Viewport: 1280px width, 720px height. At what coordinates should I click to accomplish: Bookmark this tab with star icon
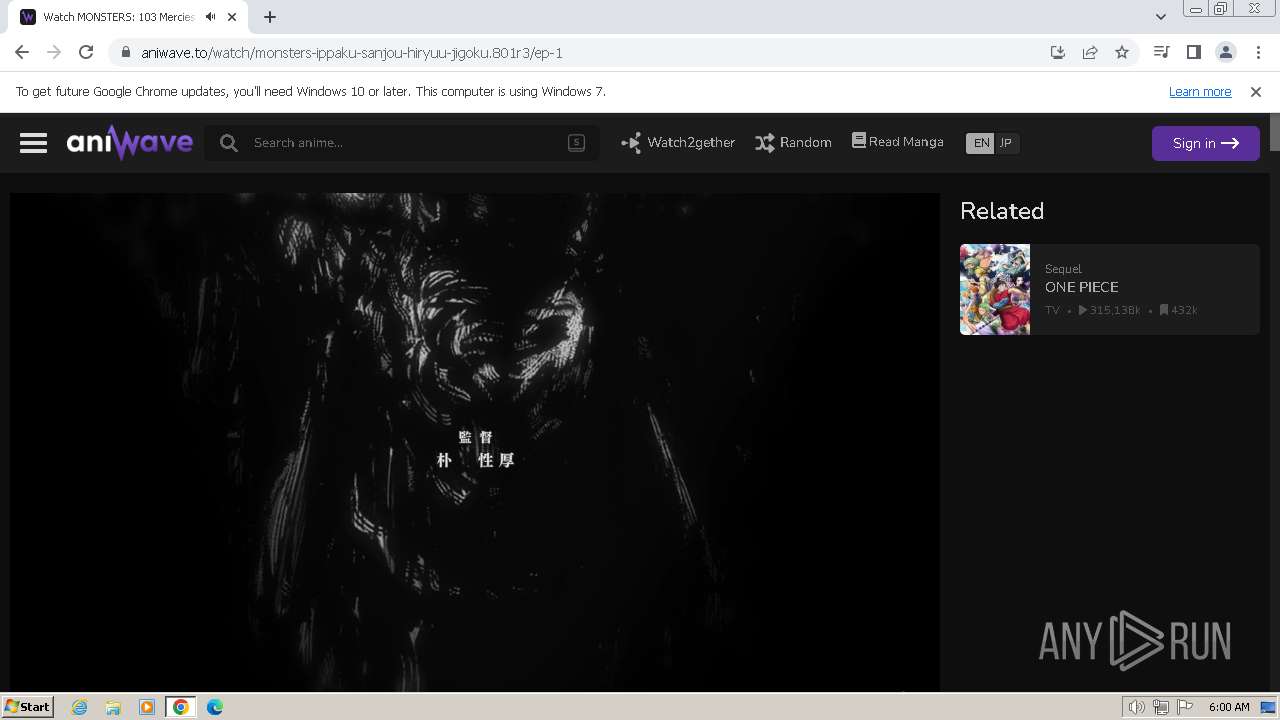(1122, 52)
